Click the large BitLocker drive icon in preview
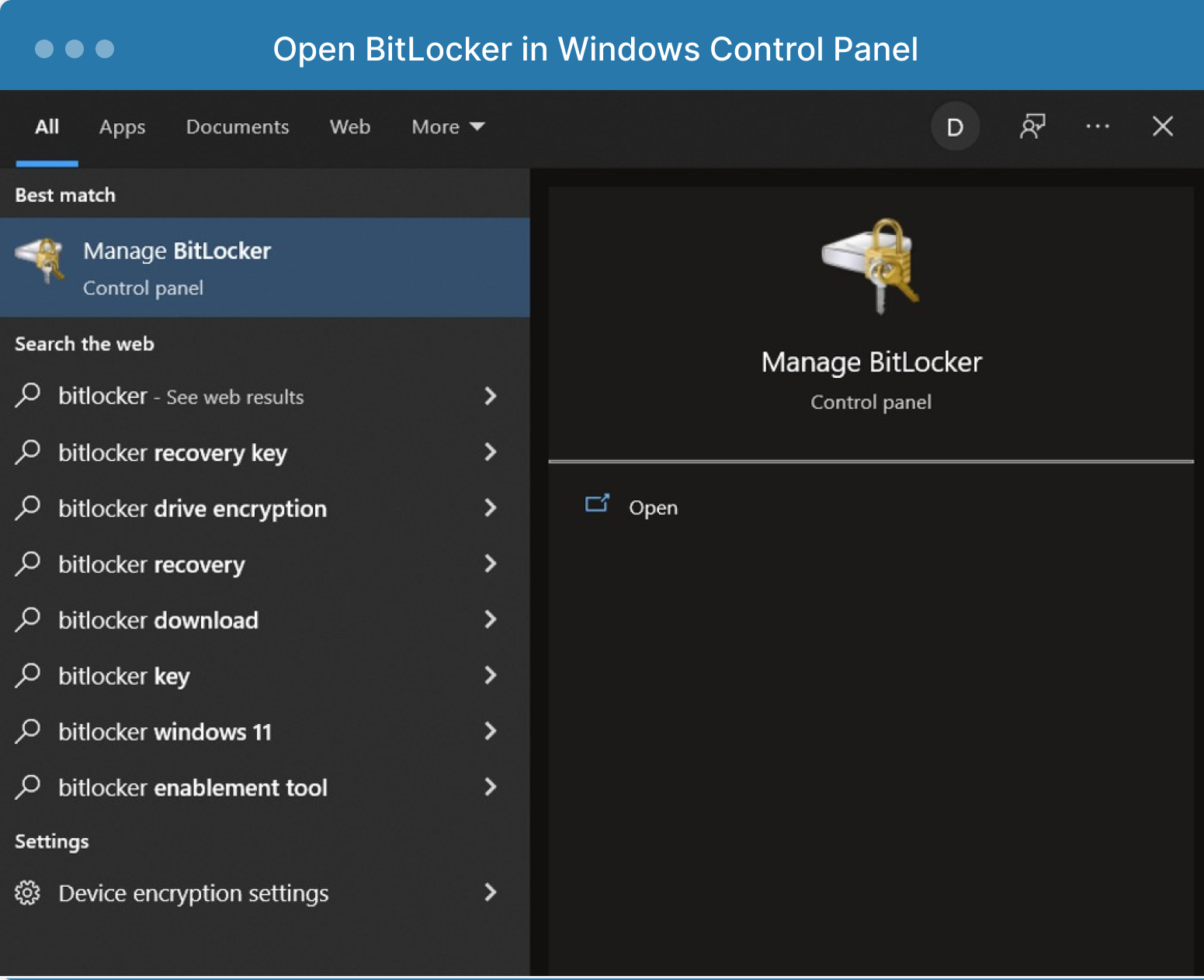Viewport: 1204px width, 980px height. click(871, 266)
